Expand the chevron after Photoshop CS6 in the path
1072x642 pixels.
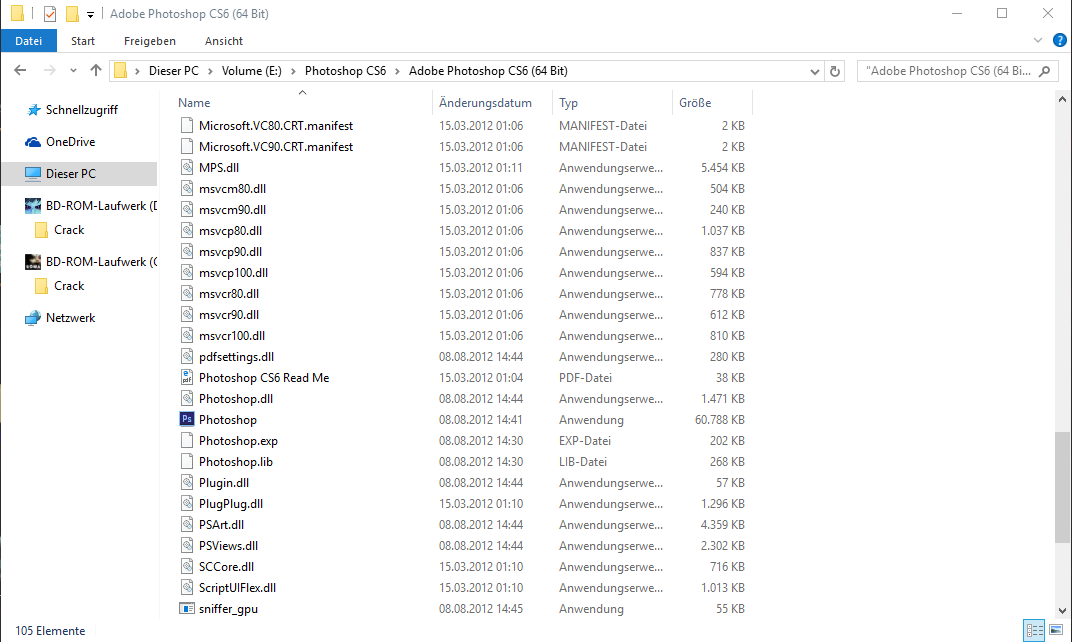coord(397,71)
